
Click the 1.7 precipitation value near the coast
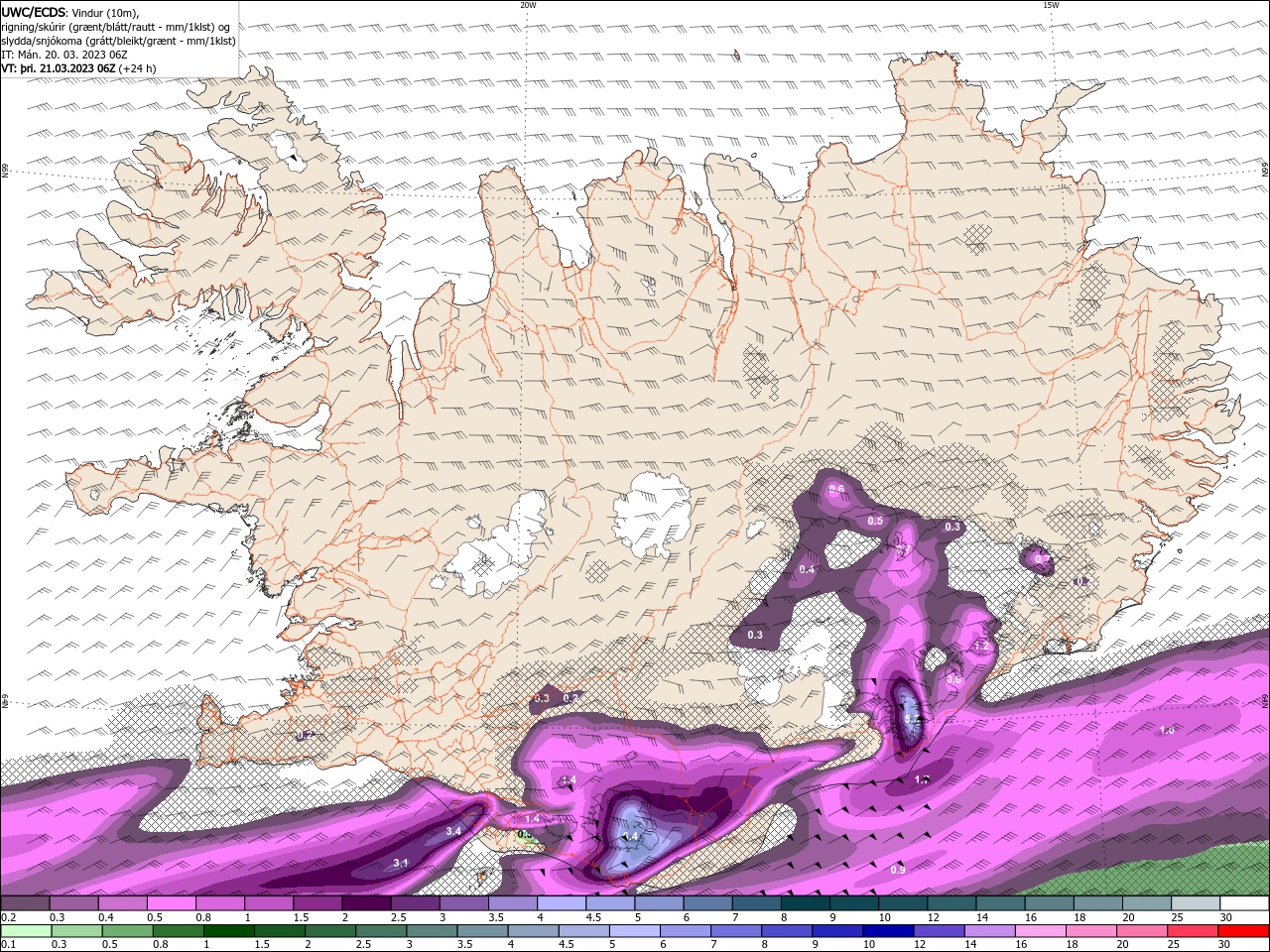coord(922,779)
